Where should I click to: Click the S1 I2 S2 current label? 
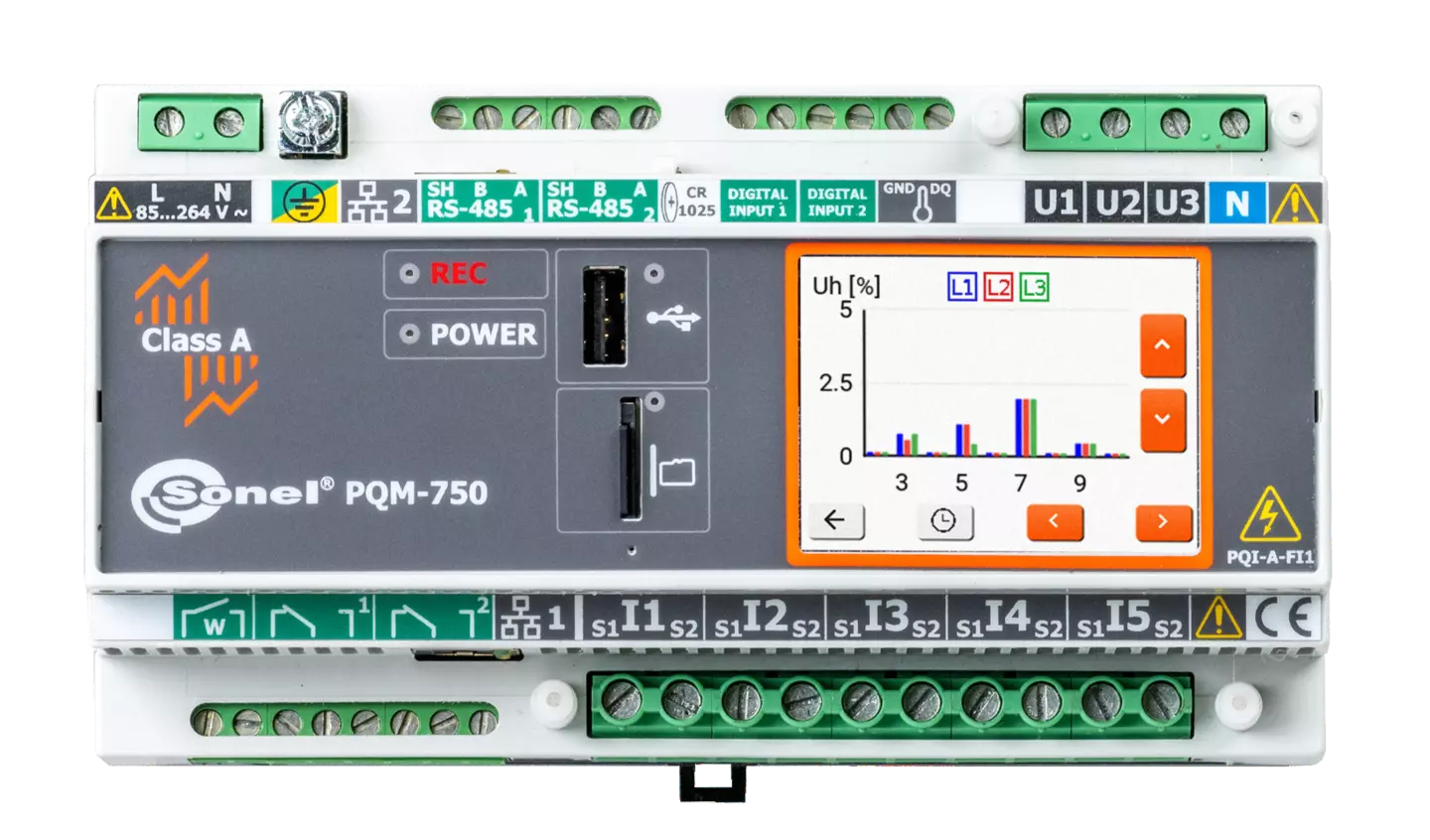767,618
